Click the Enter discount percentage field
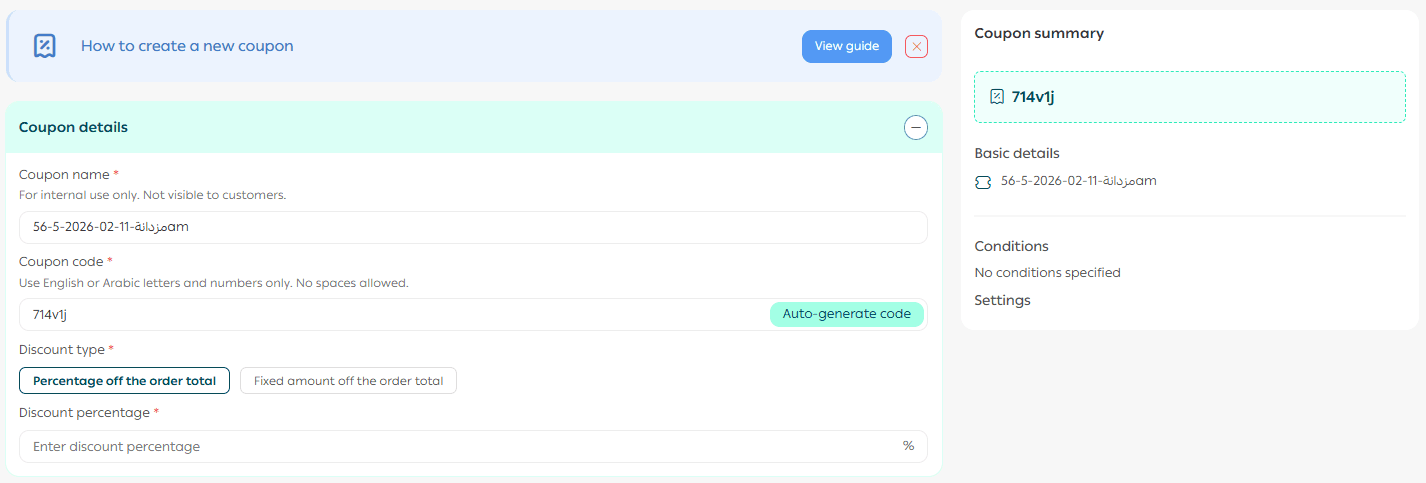1426x483 pixels. [x=460, y=446]
